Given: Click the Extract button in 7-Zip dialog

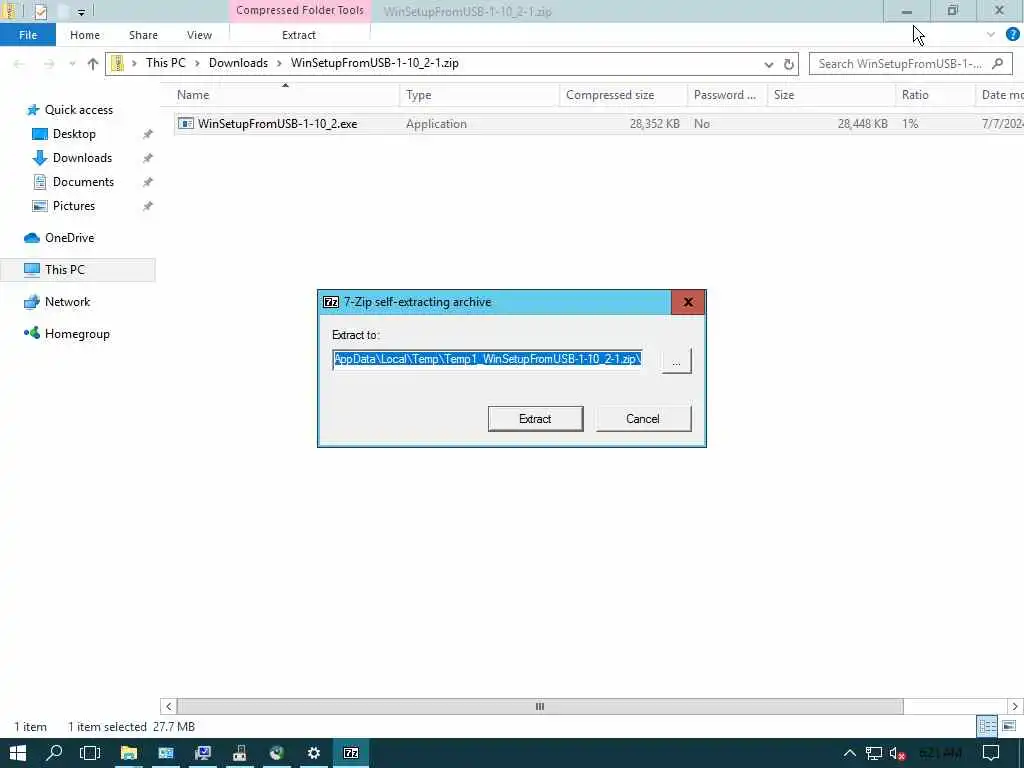Looking at the screenshot, I should pos(536,419).
